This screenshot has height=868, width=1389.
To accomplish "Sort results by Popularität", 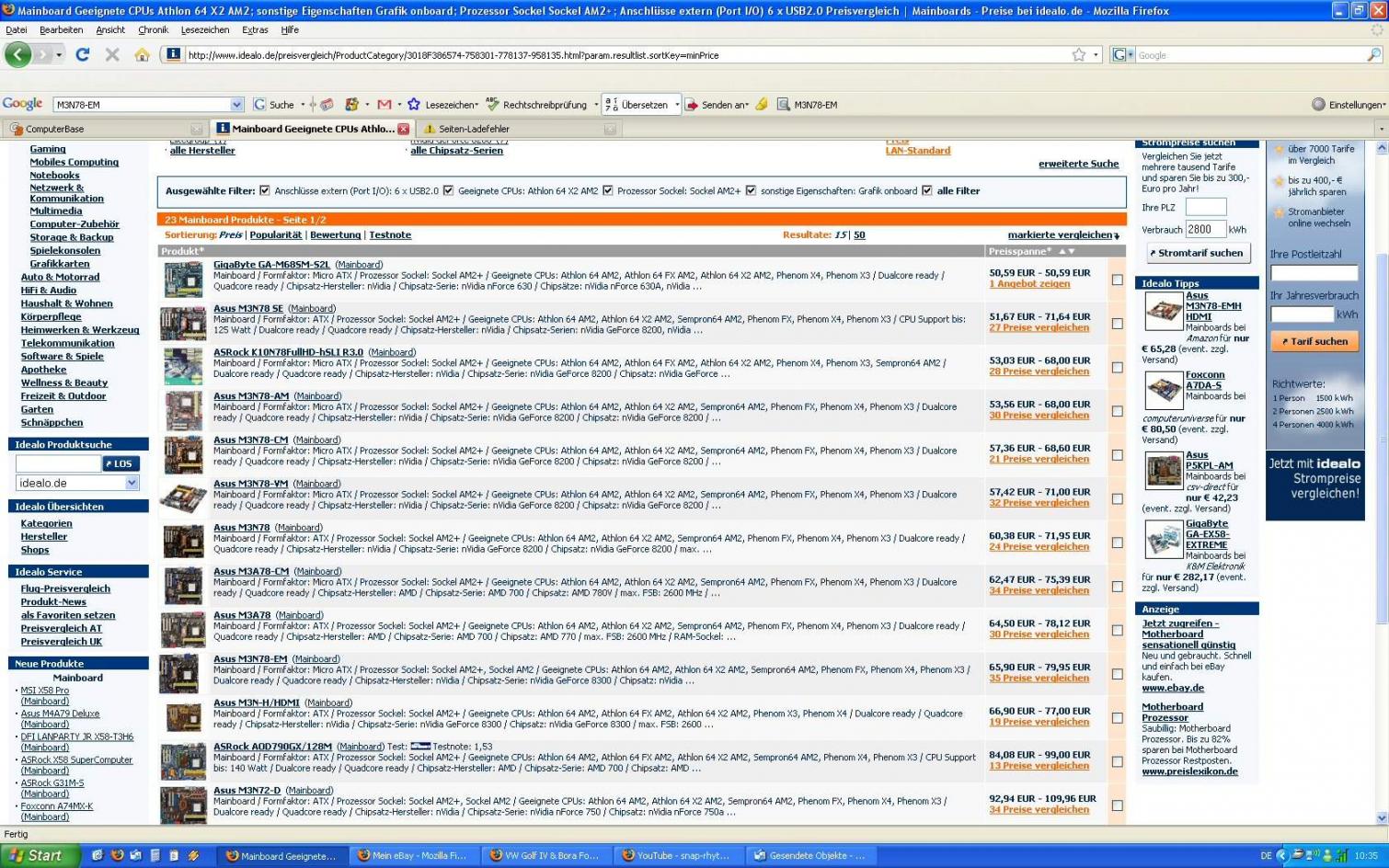I will pos(275,234).
